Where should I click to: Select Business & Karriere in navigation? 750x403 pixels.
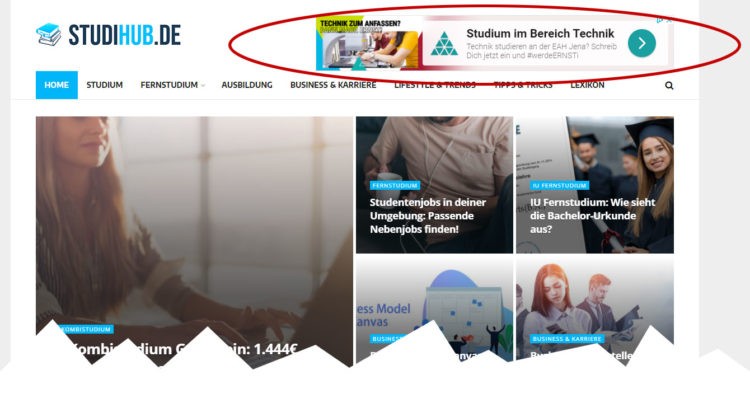pyautogui.click(x=333, y=85)
